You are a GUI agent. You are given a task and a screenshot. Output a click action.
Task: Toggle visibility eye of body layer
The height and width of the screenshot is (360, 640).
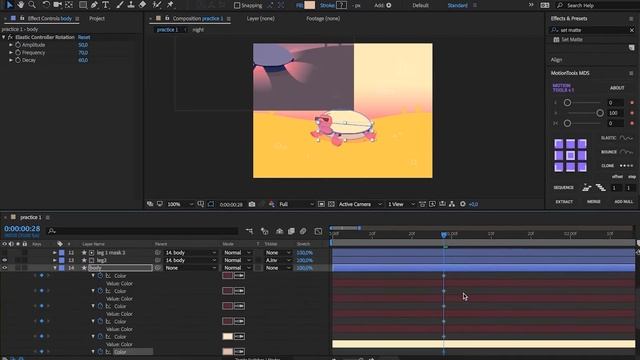click(x=4, y=268)
